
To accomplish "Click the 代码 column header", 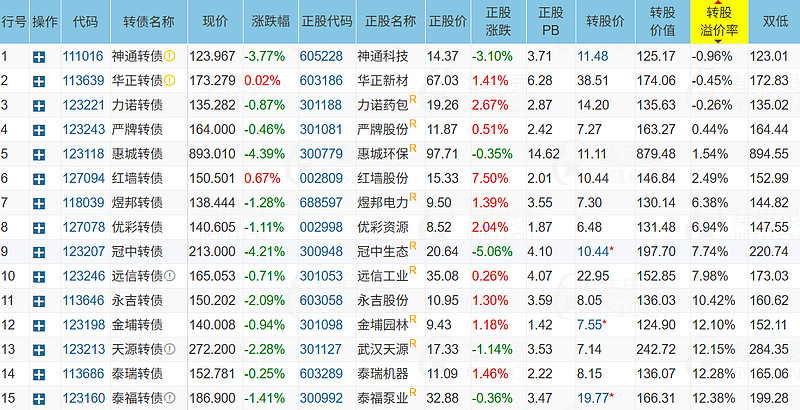I will click(x=86, y=21).
